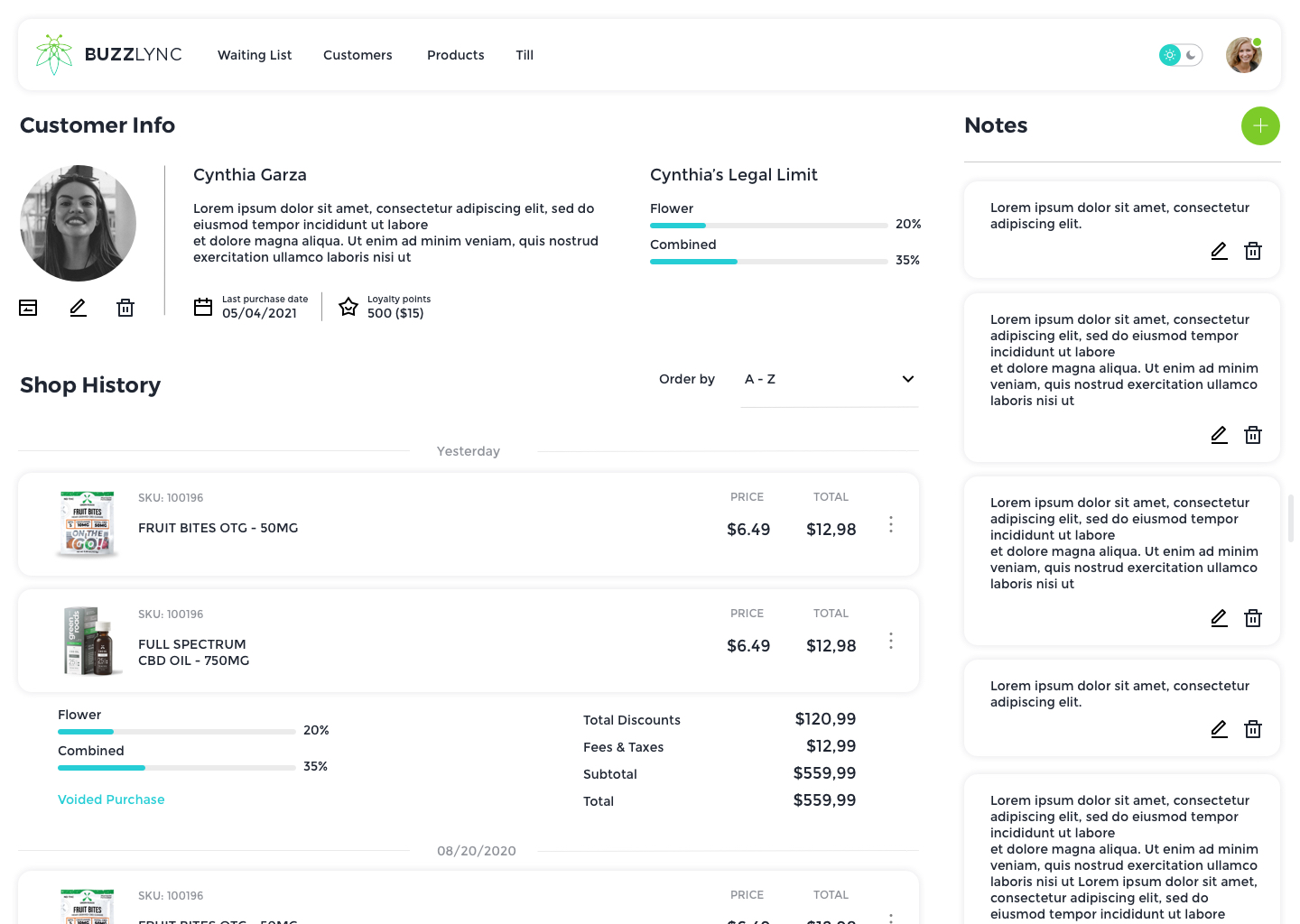Image resolution: width=1300 pixels, height=924 pixels.
Task: Click the Voided Purchase link
Action: click(111, 799)
